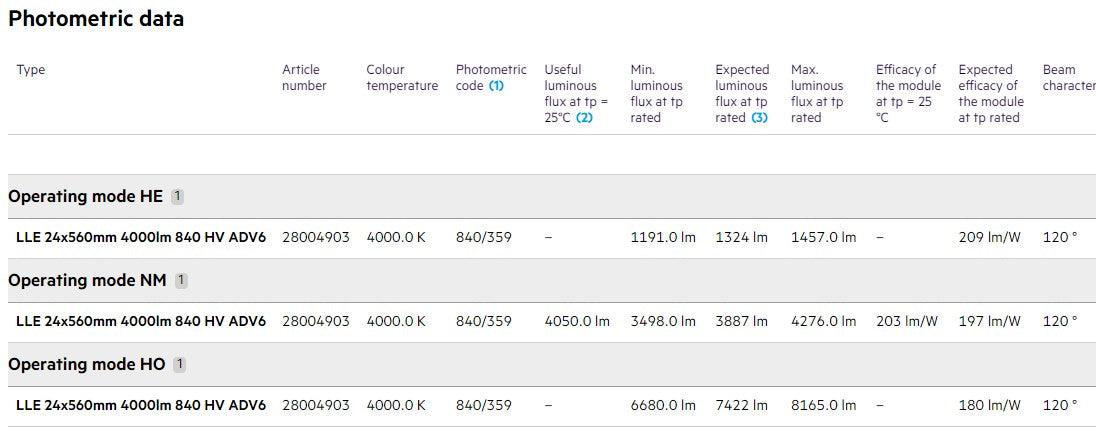1096x441 pixels.
Task: Select LLE 24x560mm product name in NM row
Action: tap(141, 321)
